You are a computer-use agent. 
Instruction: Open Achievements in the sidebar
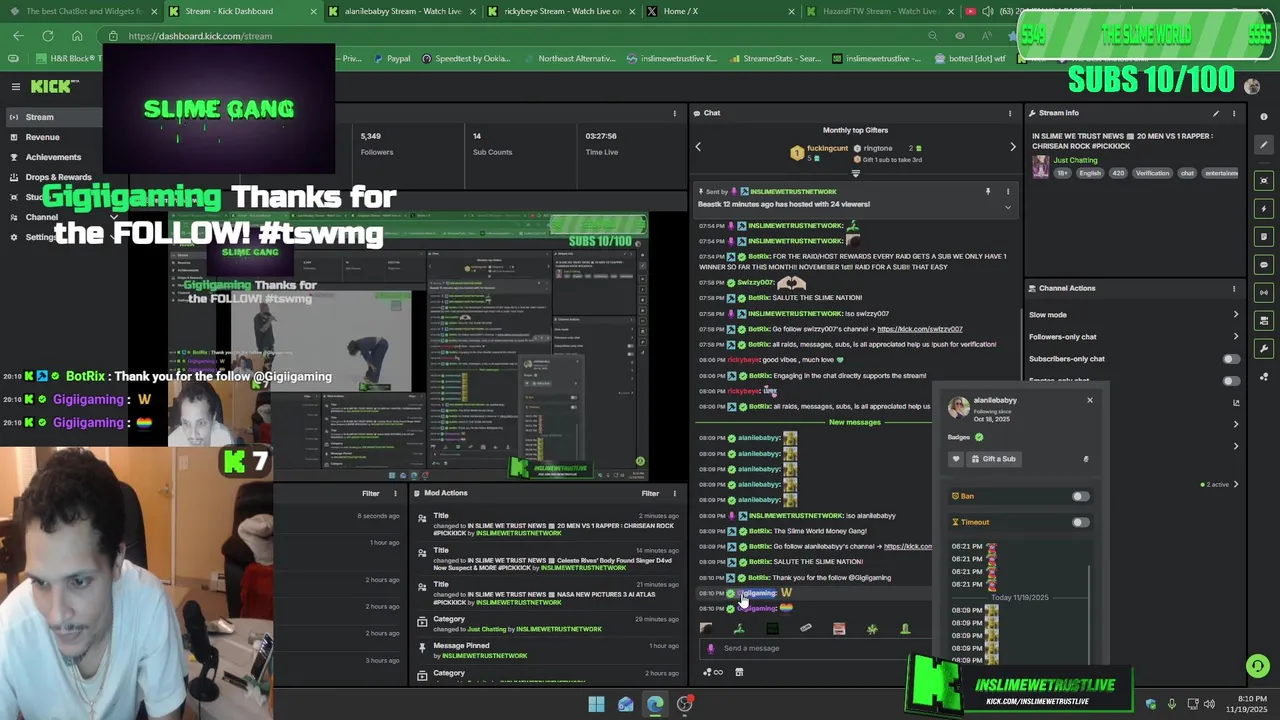[53, 157]
